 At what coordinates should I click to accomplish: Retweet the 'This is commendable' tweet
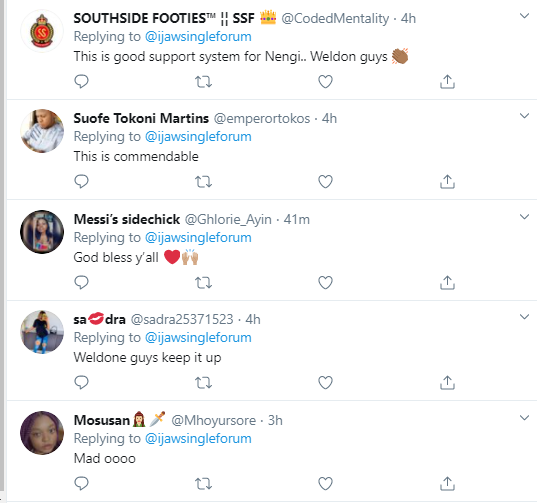point(203,182)
